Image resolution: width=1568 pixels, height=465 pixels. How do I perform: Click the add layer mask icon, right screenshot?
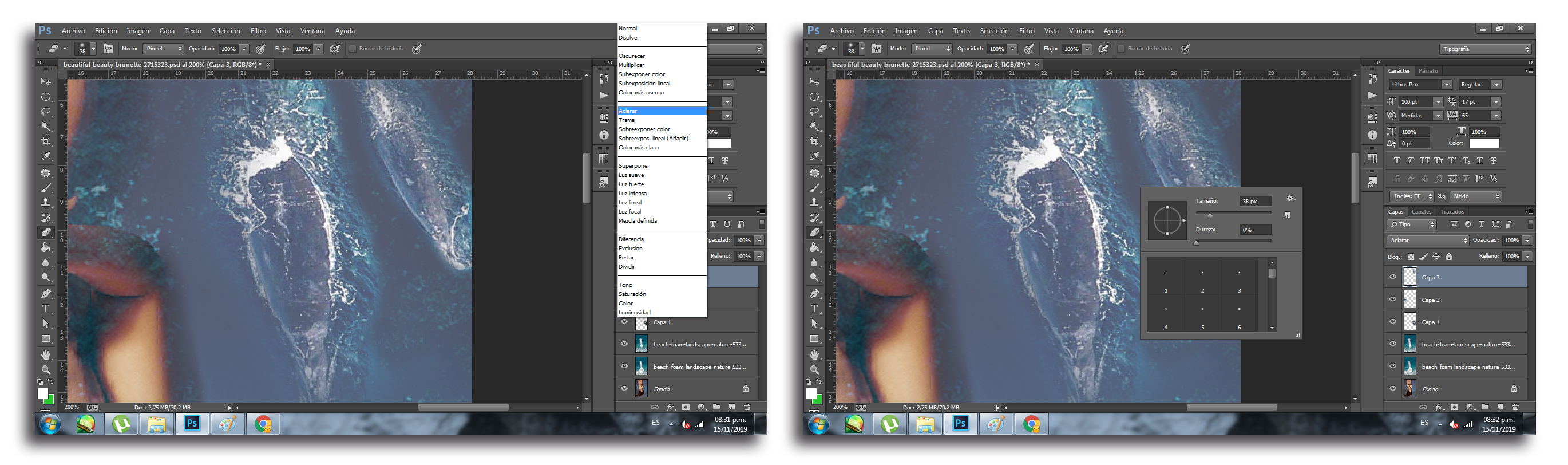pyautogui.click(x=1454, y=407)
